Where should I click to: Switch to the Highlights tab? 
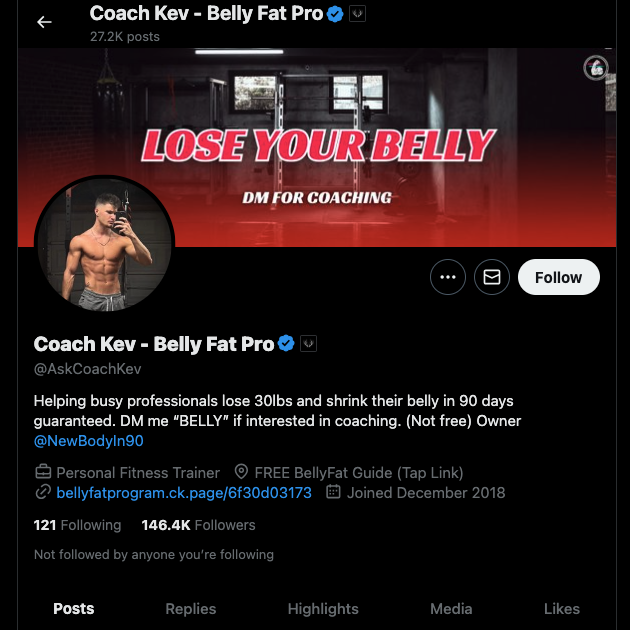pyautogui.click(x=323, y=608)
